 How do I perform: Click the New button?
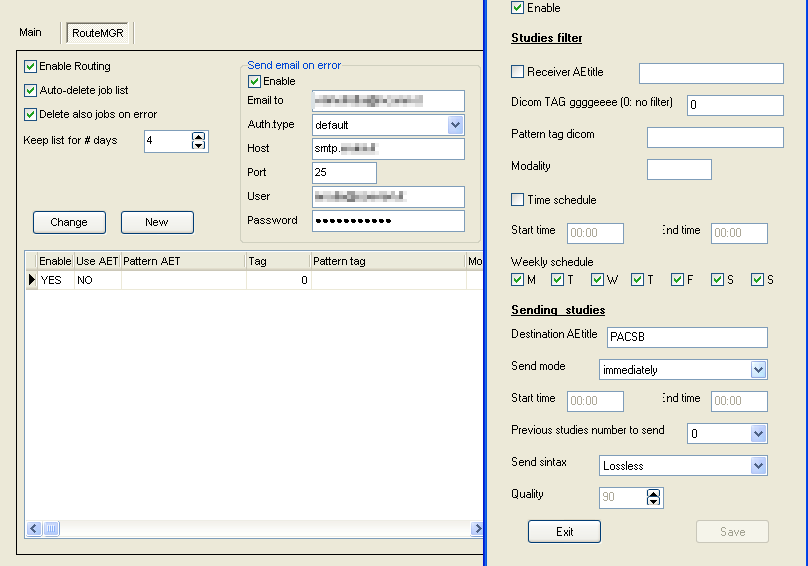157,222
